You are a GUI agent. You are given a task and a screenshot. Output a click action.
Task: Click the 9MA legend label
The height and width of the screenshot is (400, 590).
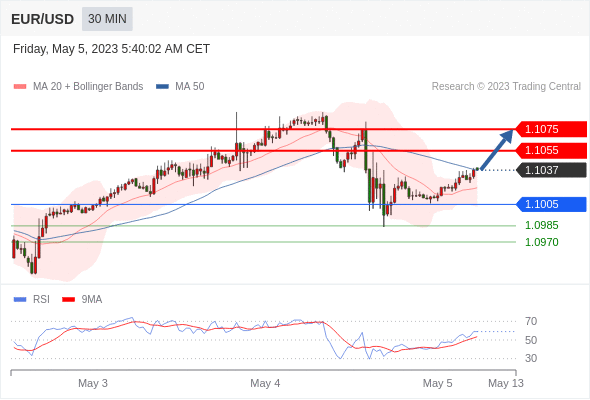click(92, 300)
